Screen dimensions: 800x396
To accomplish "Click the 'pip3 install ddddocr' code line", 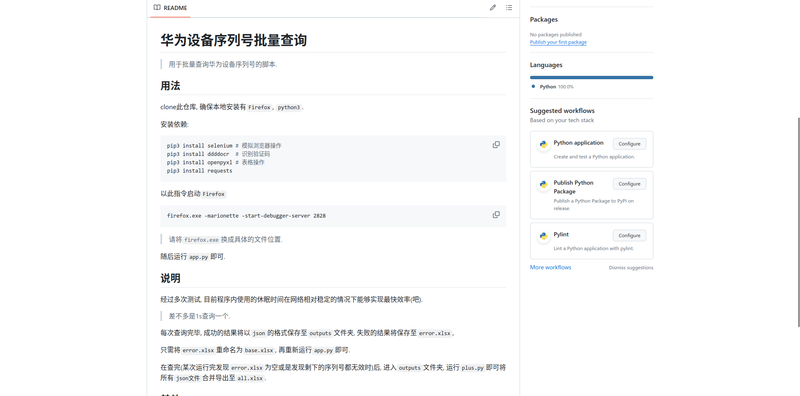I will (x=218, y=154).
